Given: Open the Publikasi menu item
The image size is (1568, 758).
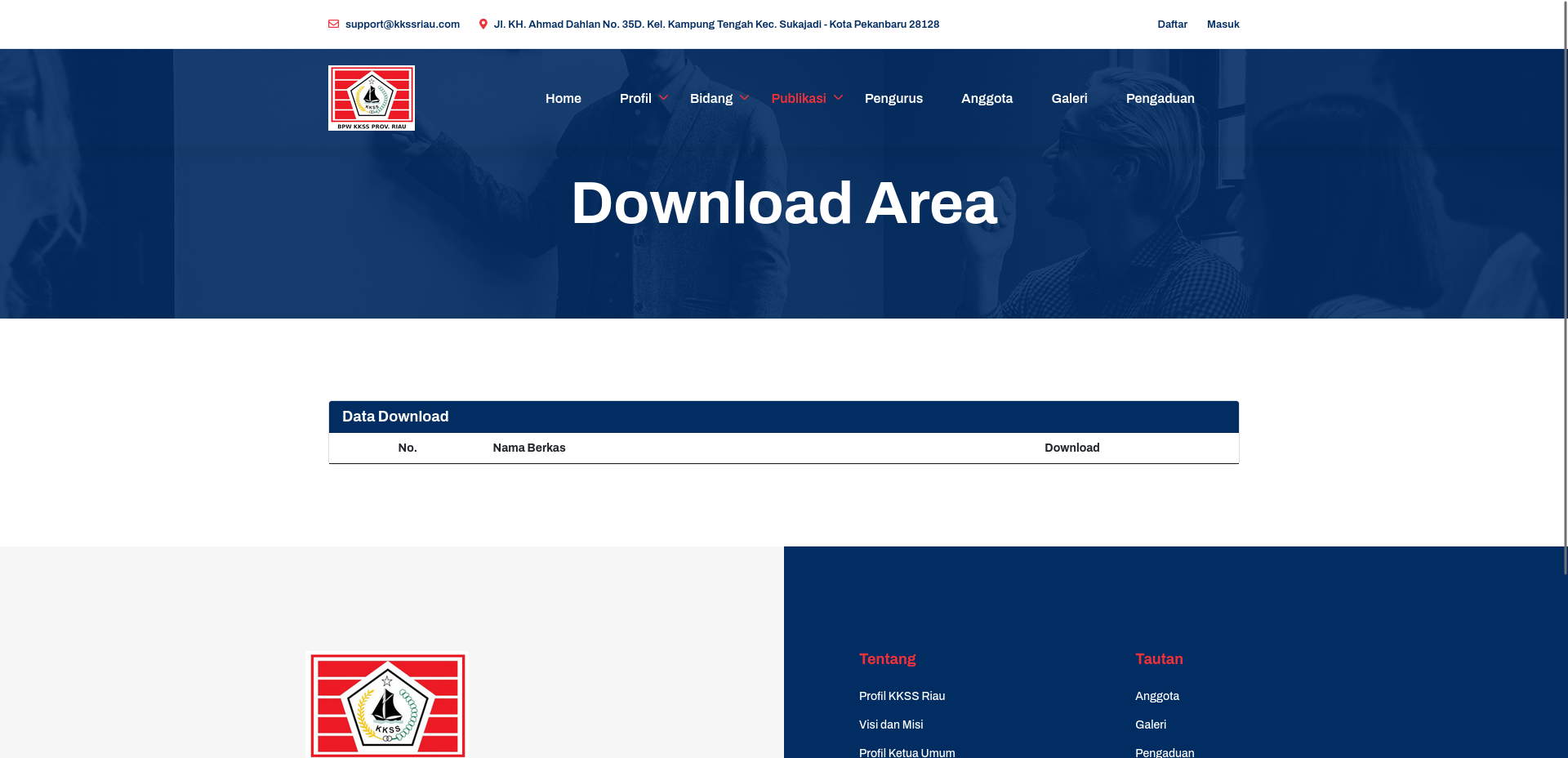Looking at the screenshot, I should (x=799, y=99).
